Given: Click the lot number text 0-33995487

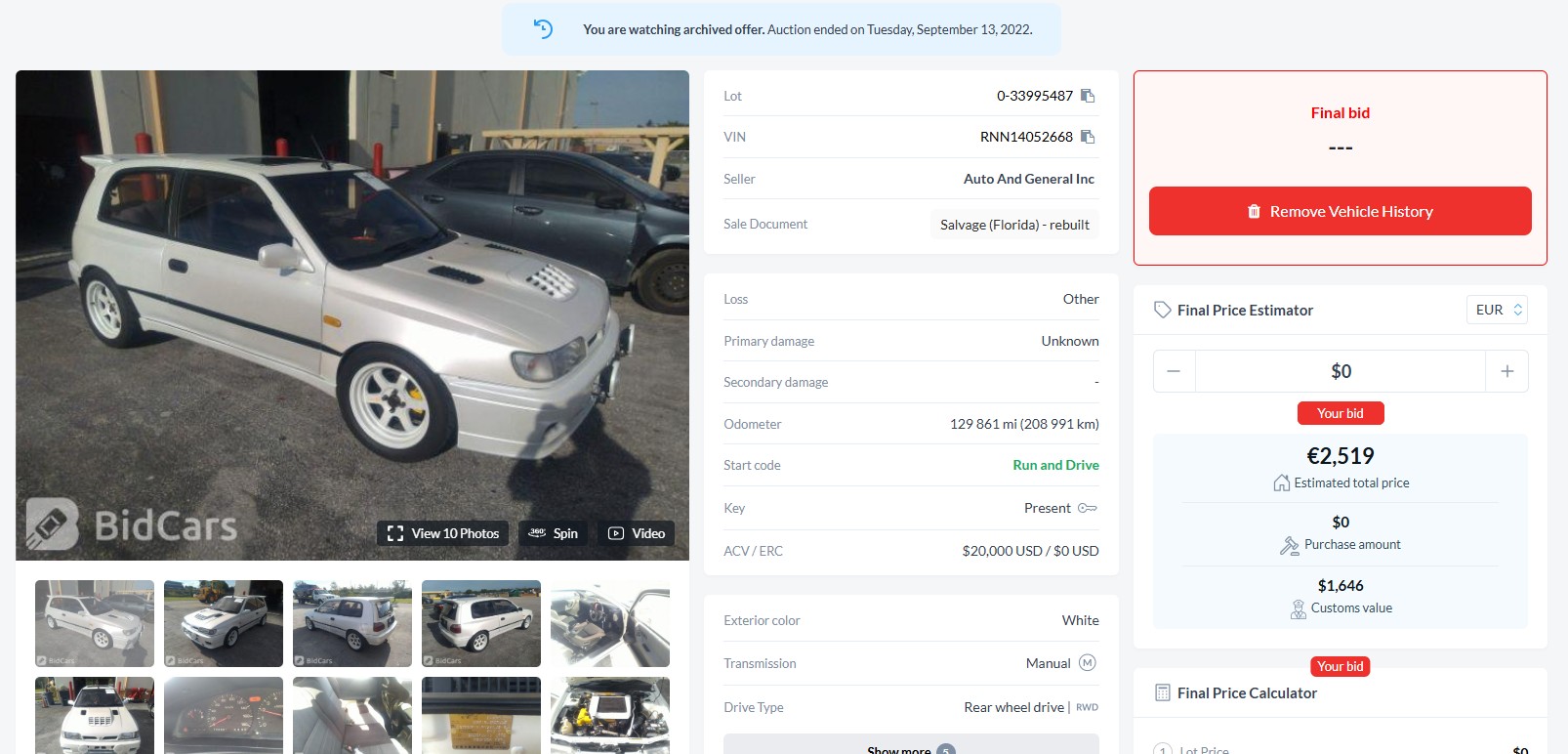Looking at the screenshot, I should (x=1035, y=96).
